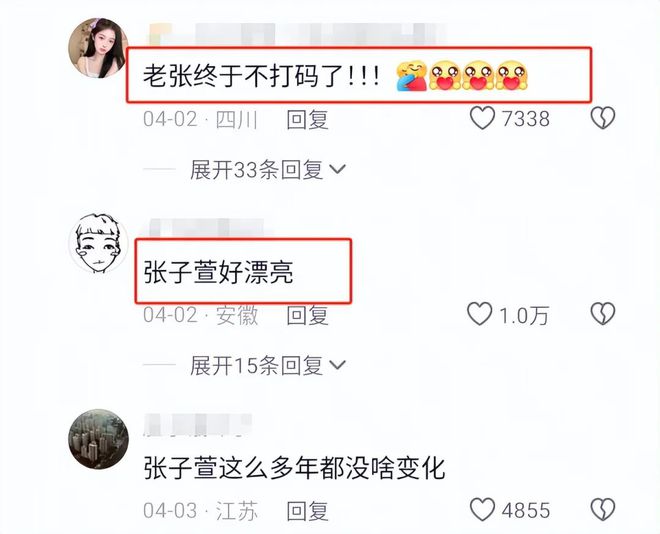The width and height of the screenshot is (660, 534).
Task: Reply to the 安徽 user's comment
Action: (307, 315)
